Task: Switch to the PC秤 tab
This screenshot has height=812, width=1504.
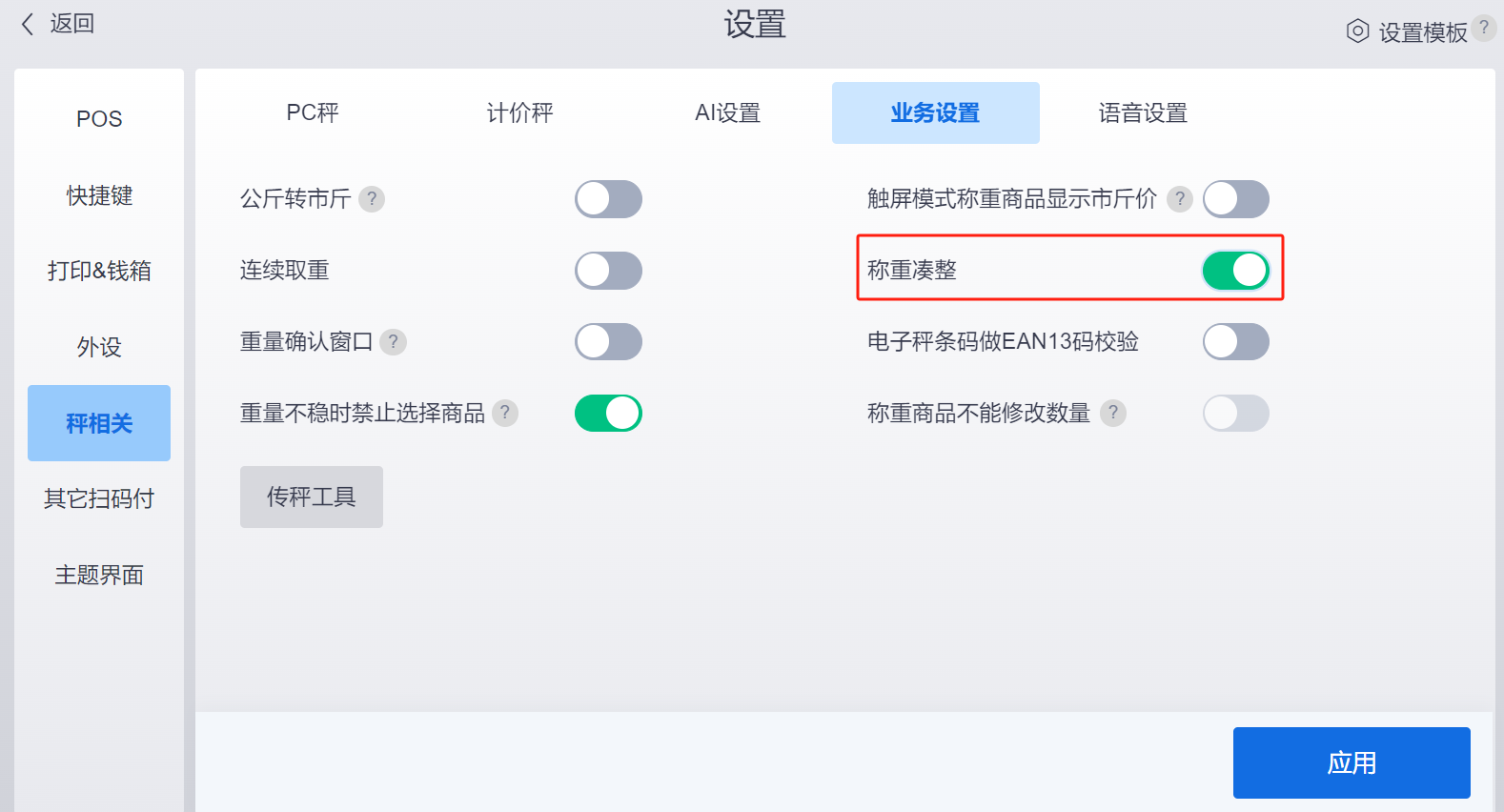Action: pyautogui.click(x=313, y=113)
